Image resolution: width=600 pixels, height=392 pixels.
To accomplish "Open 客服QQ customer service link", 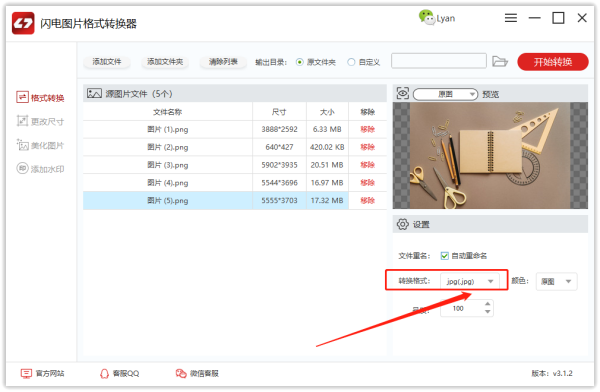I will (x=119, y=373).
